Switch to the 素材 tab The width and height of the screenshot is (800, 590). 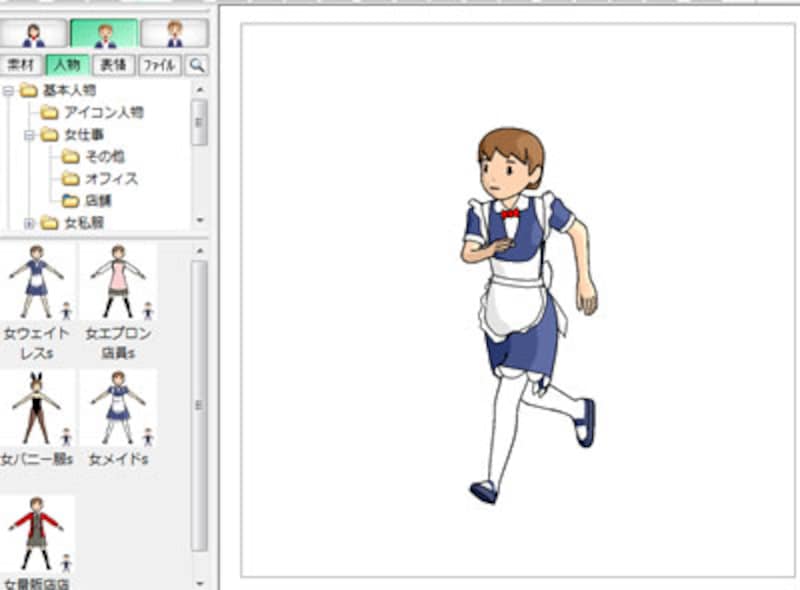21,65
